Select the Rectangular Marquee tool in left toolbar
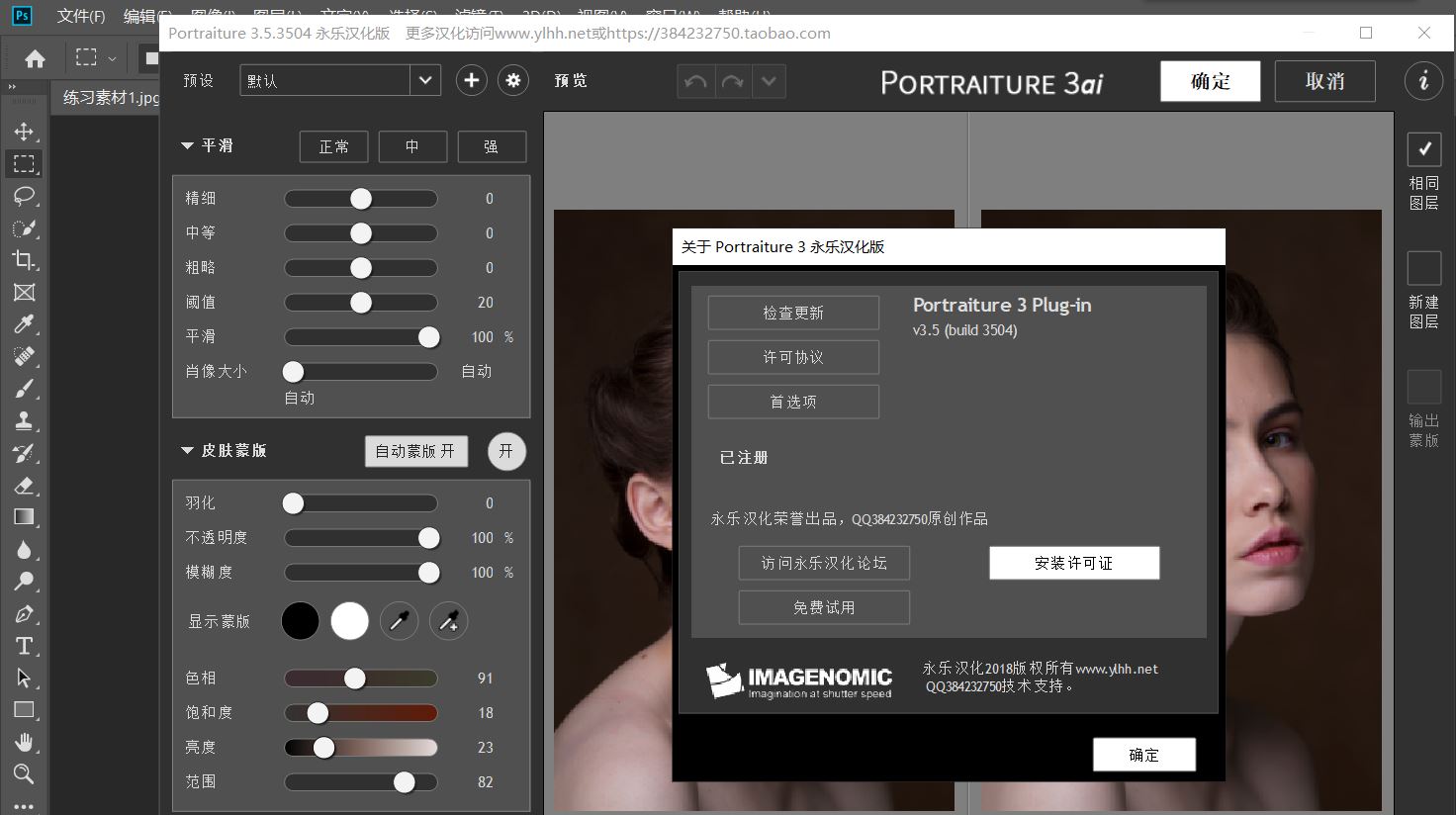Screen dimensions: 1456x815 click(x=24, y=163)
